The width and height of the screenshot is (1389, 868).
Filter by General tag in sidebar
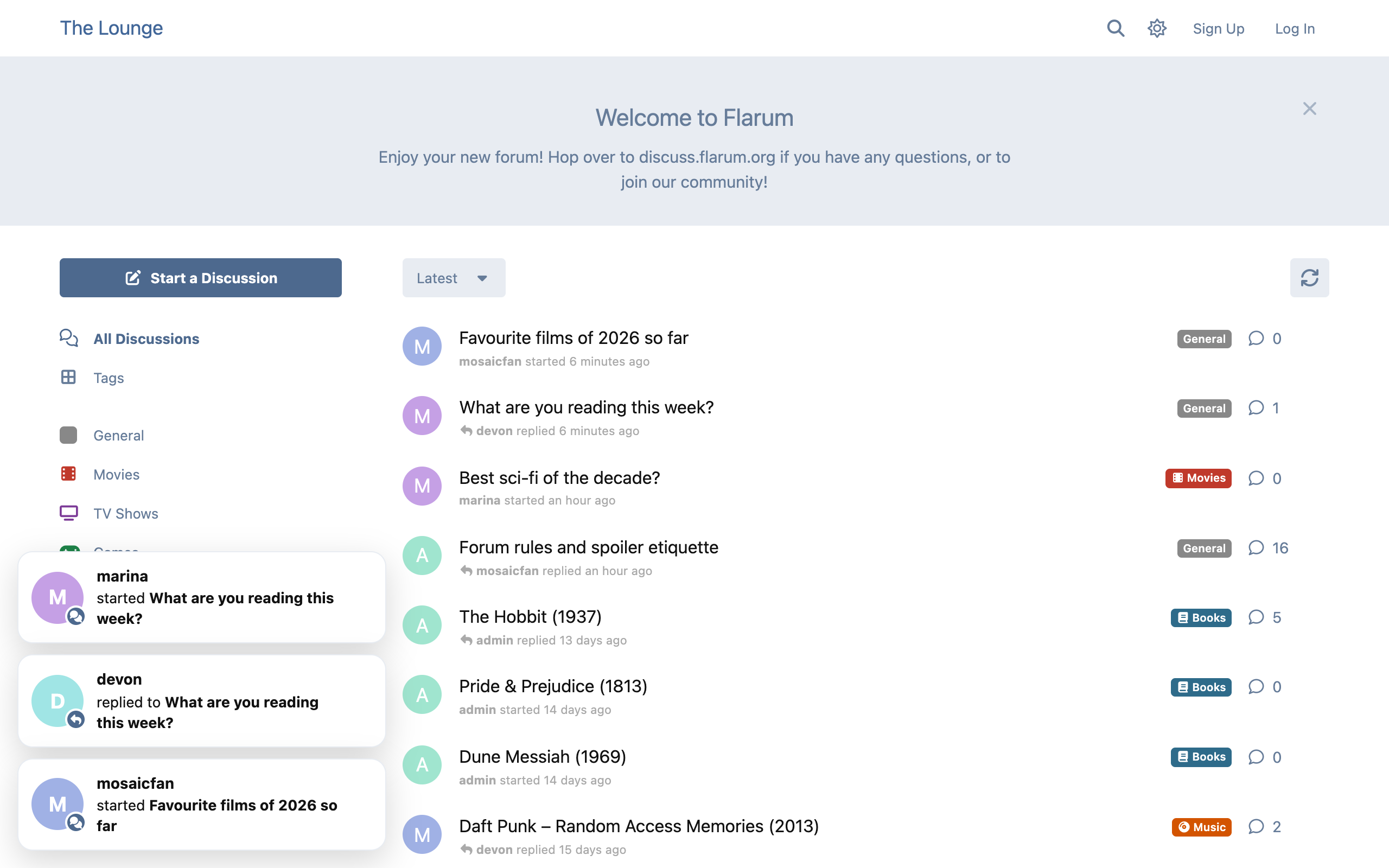tap(102, 435)
